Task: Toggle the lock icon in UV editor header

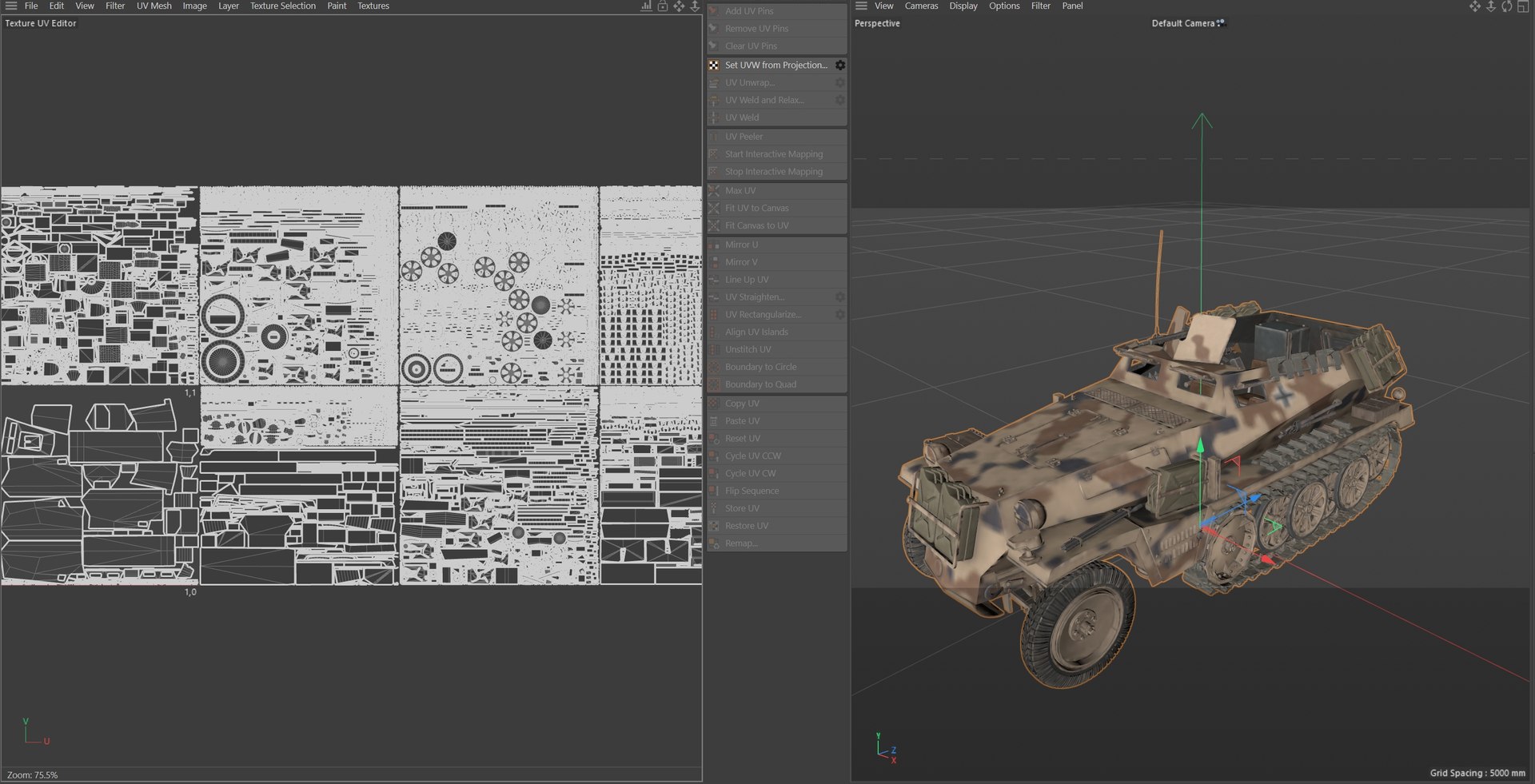Action: pyautogui.click(x=663, y=6)
